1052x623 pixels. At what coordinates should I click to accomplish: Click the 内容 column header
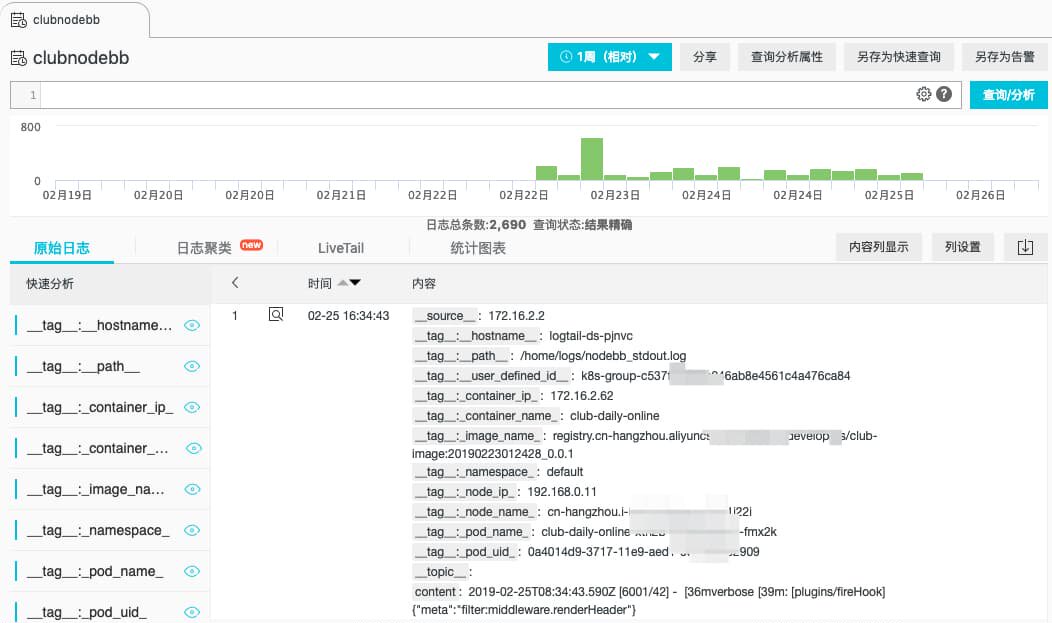pos(423,284)
